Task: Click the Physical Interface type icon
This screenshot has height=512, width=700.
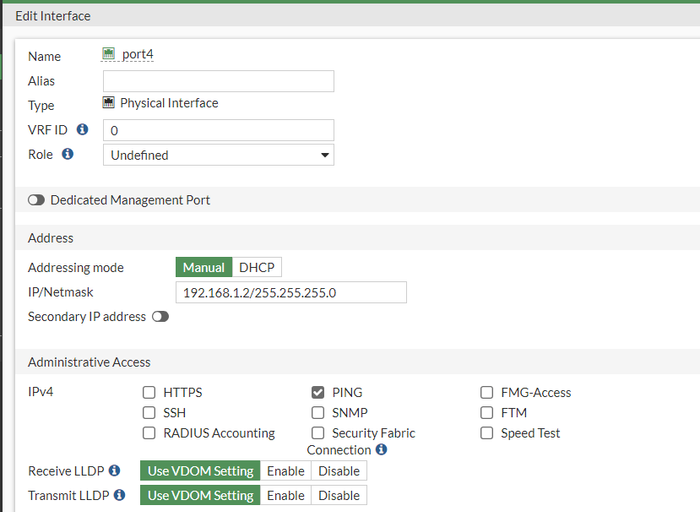Action: point(109,102)
